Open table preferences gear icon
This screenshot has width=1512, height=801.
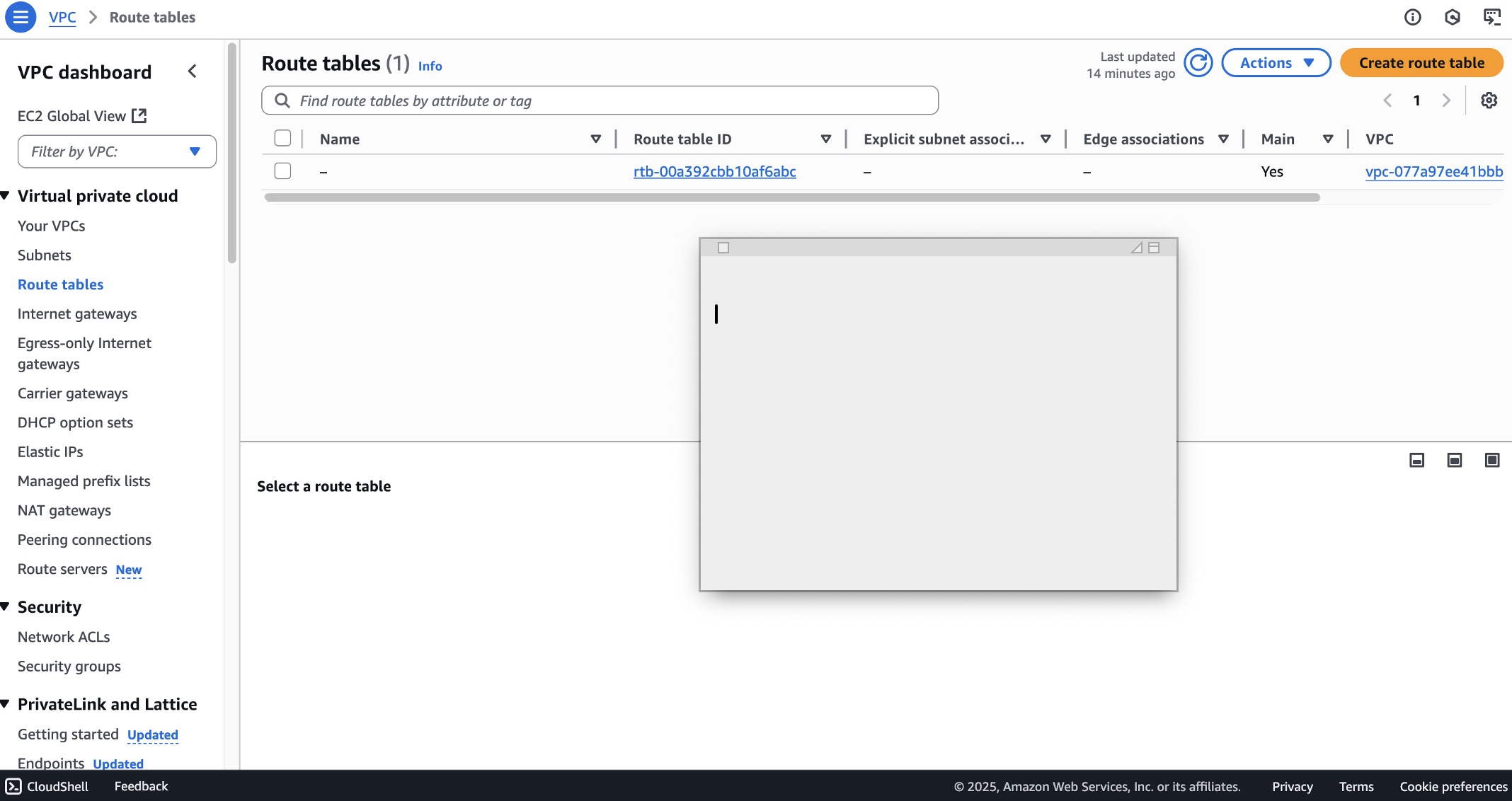[1489, 100]
